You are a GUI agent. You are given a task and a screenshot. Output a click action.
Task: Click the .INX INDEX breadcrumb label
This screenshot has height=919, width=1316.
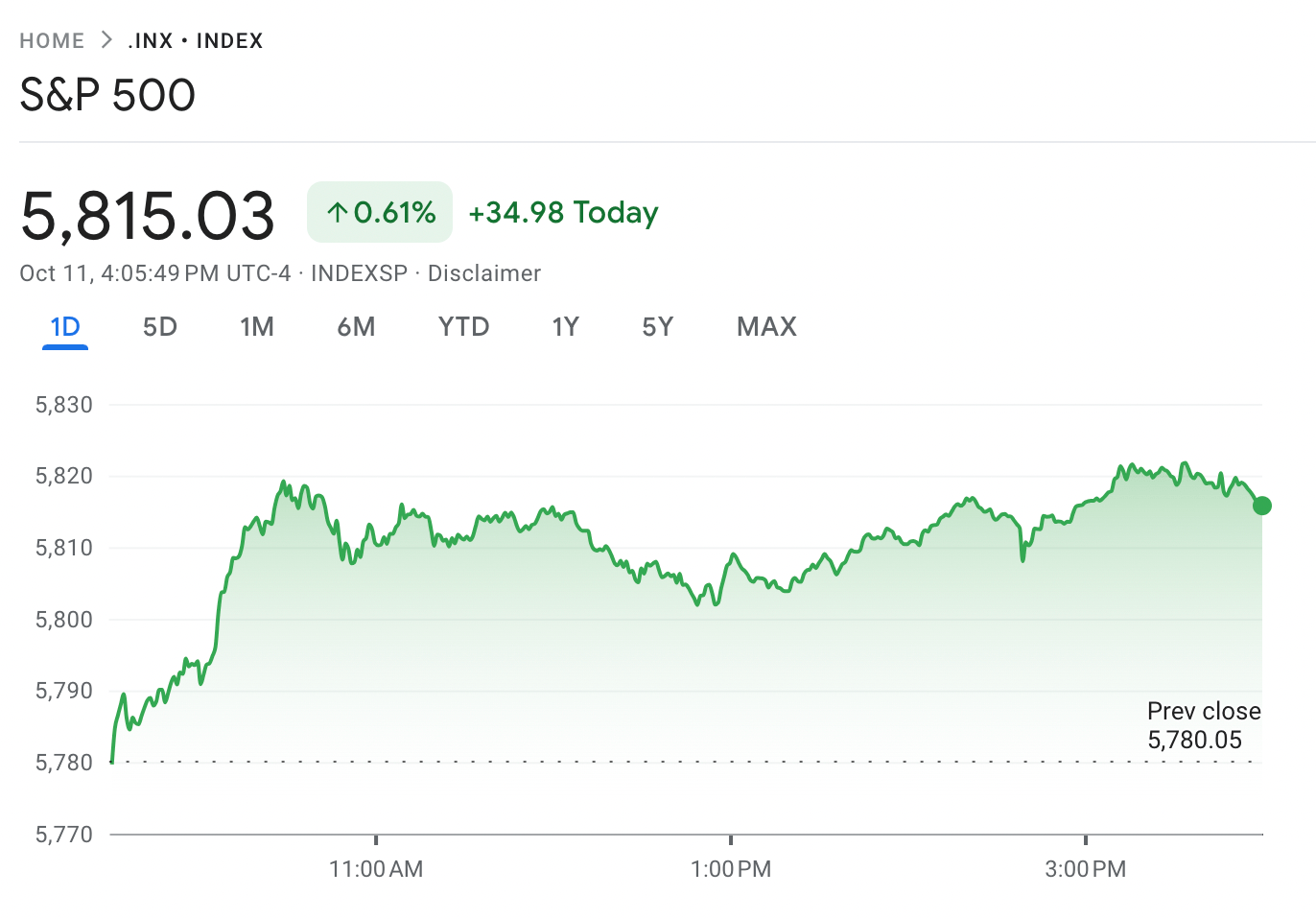pyautogui.click(x=192, y=40)
